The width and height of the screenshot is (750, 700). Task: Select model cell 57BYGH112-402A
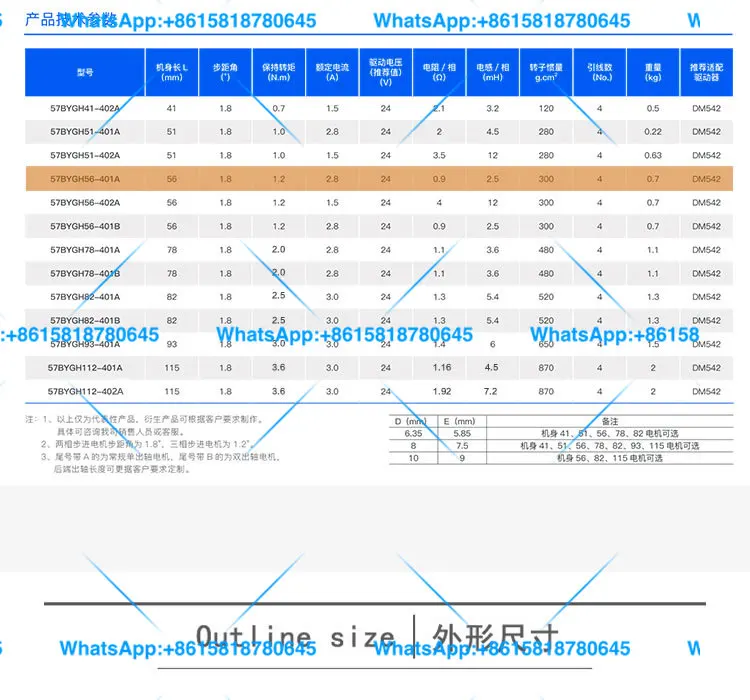85,391
